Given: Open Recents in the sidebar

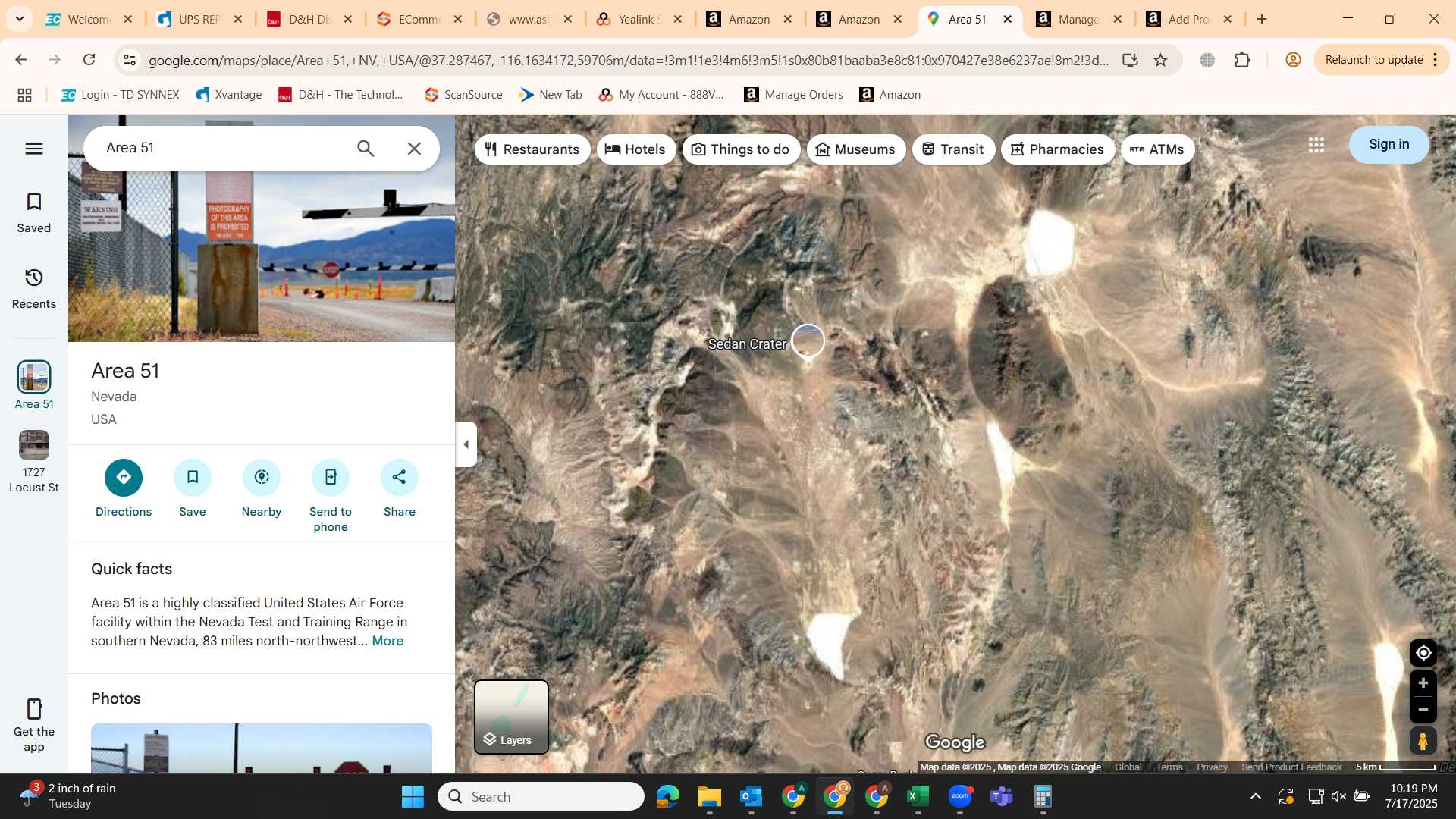Looking at the screenshot, I should click(x=34, y=288).
